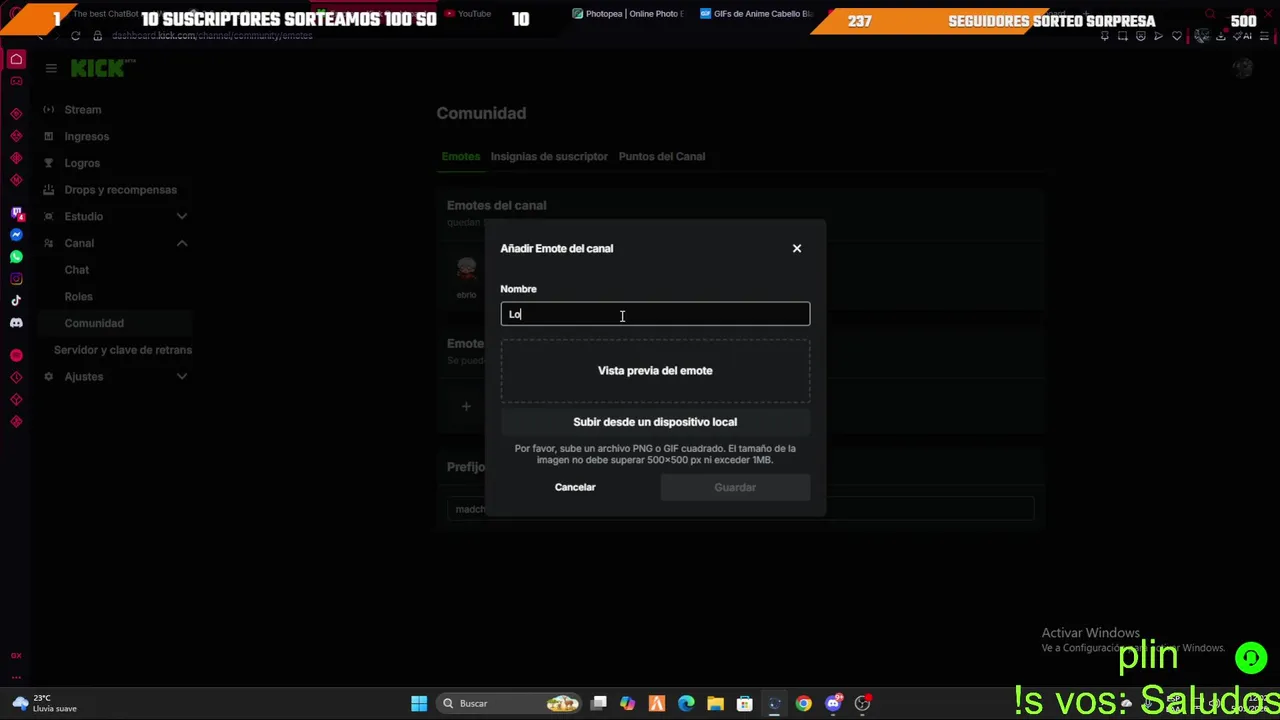Open WhatsApp in browser sidebar
Viewport: 1280px width, 720px height.
pyautogui.click(x=16, y=257)
